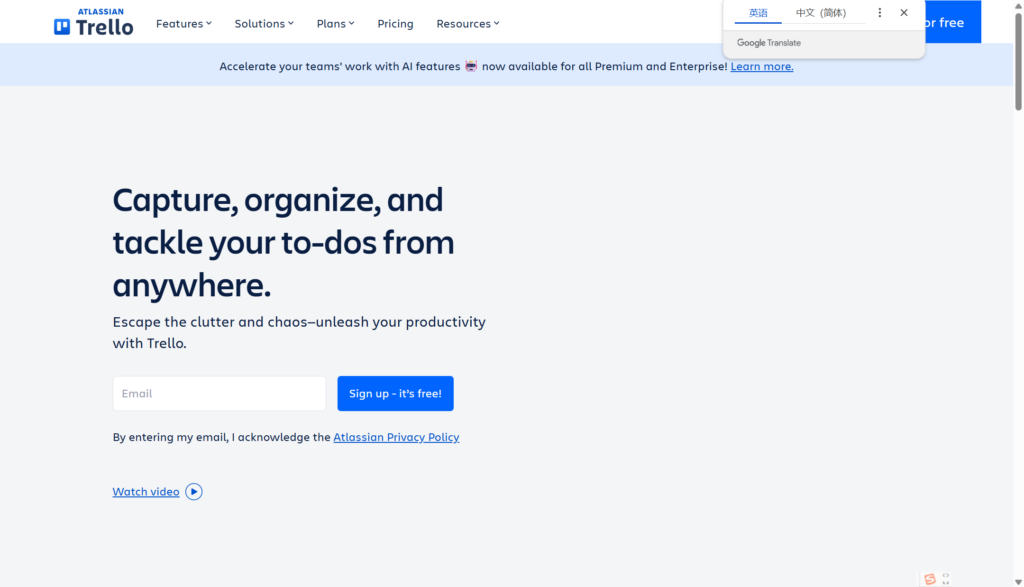Expand the Features dropdown menu
Image resolution: width=1024 pixels, height=587 pixels.
(184, 23)
